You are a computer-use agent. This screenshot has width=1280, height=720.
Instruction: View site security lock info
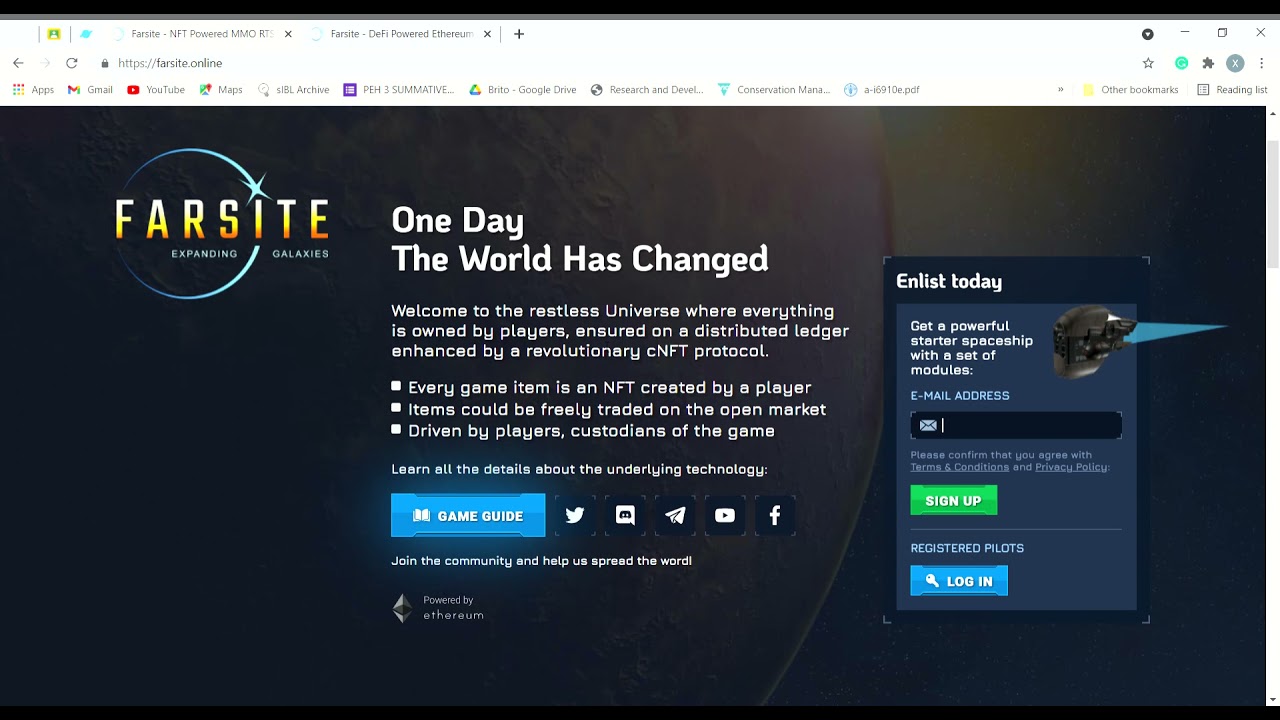105,63
